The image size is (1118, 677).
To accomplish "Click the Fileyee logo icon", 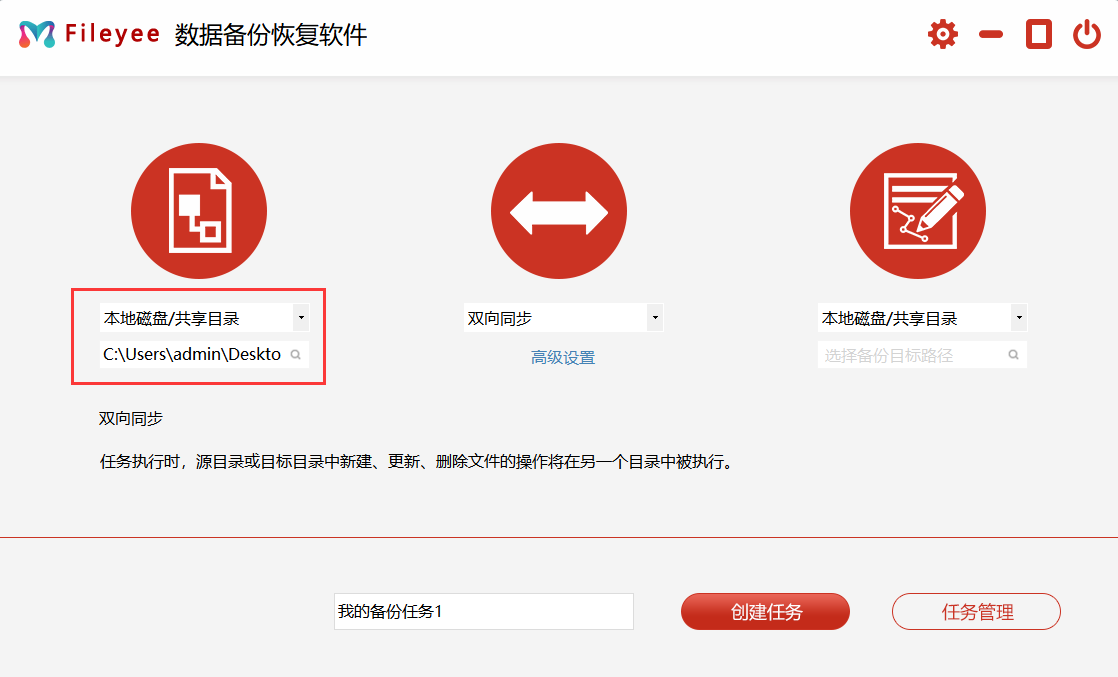I will [37, 35].
